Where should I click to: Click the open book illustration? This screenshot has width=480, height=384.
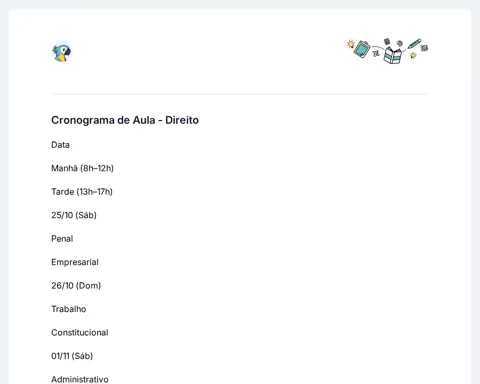392,55
